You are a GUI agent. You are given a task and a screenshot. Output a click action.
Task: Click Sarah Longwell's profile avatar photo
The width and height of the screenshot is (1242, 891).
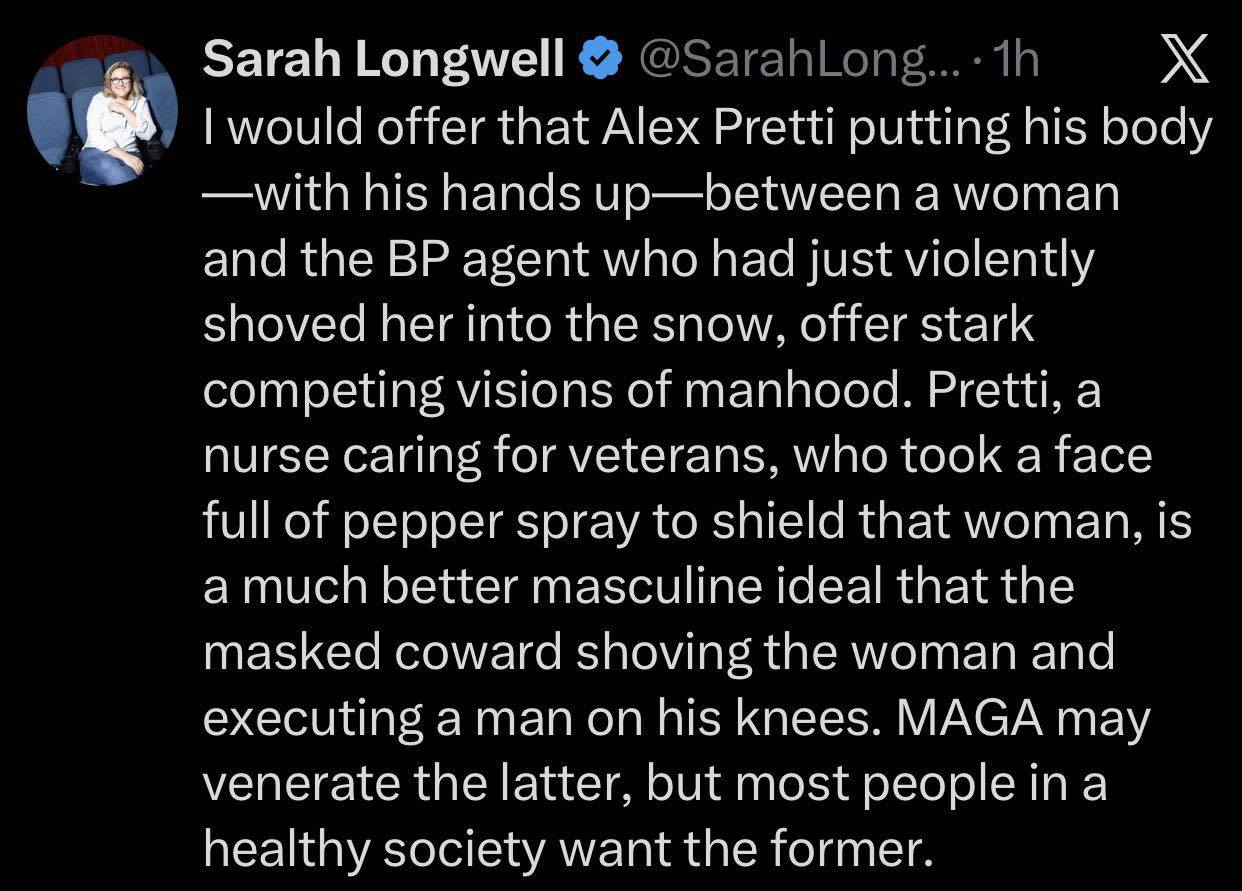pyautogui.click(x=102, y=112)
